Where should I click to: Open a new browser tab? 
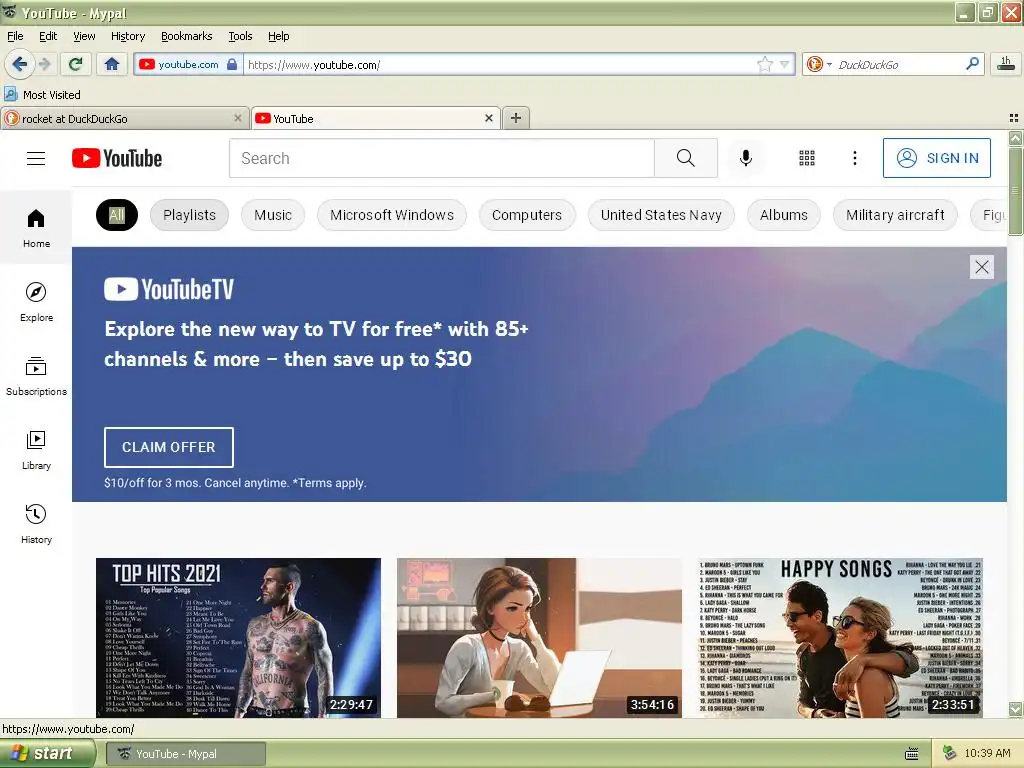pos(516,118)
